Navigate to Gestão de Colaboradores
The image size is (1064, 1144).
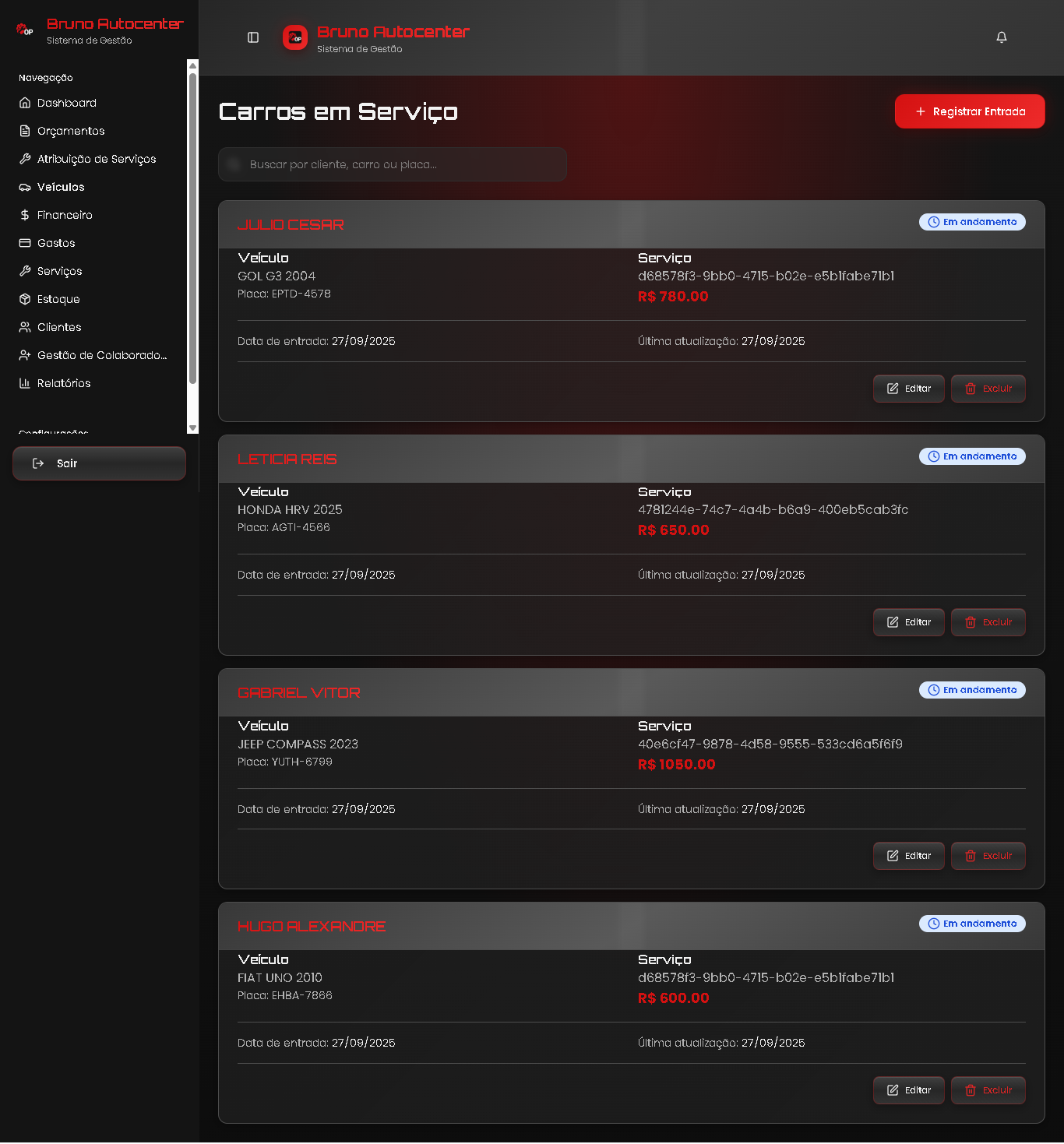[x=101, y=355]
